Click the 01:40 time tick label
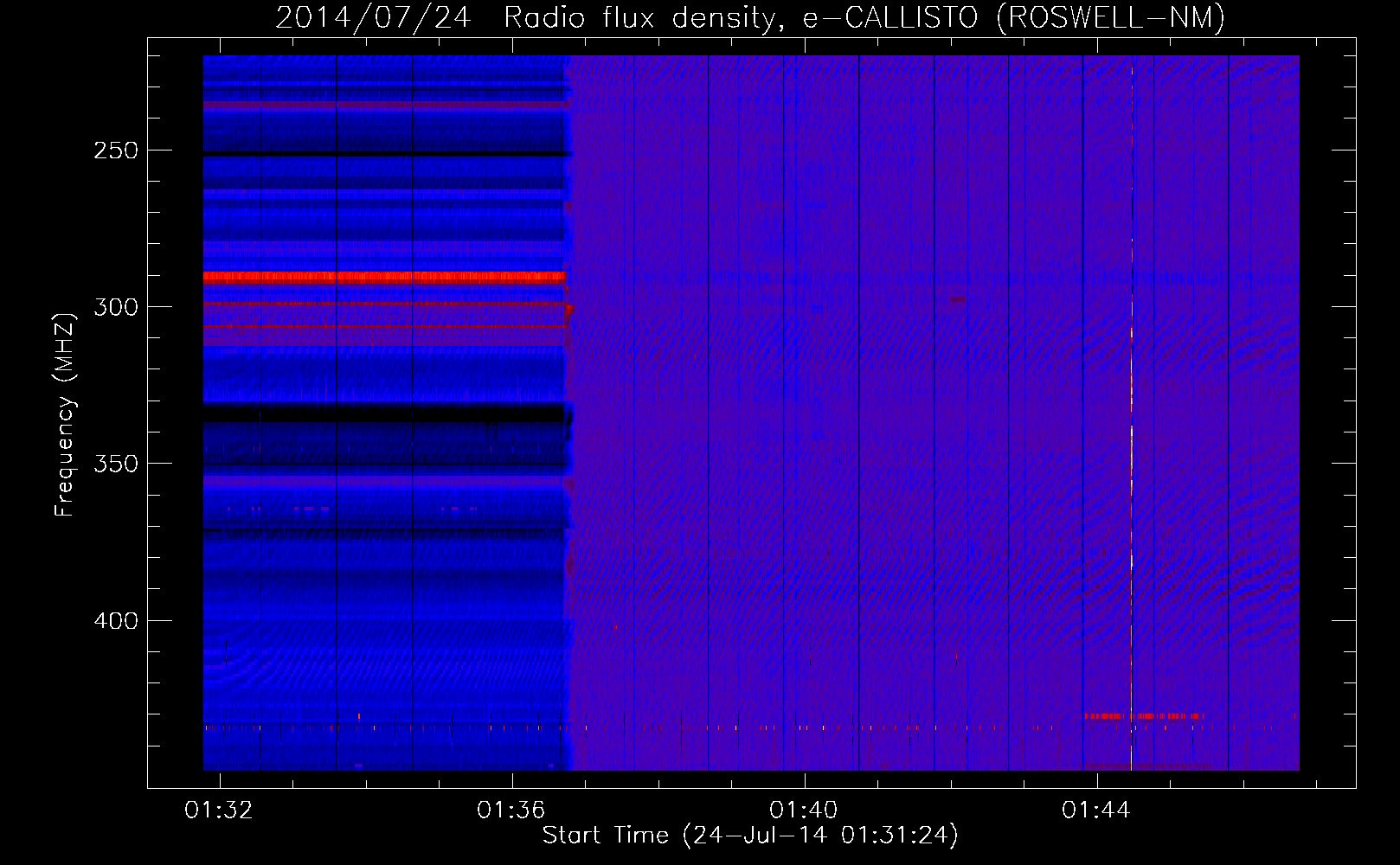This screenshot has width=1400, height=865. [x=804, y=810]
